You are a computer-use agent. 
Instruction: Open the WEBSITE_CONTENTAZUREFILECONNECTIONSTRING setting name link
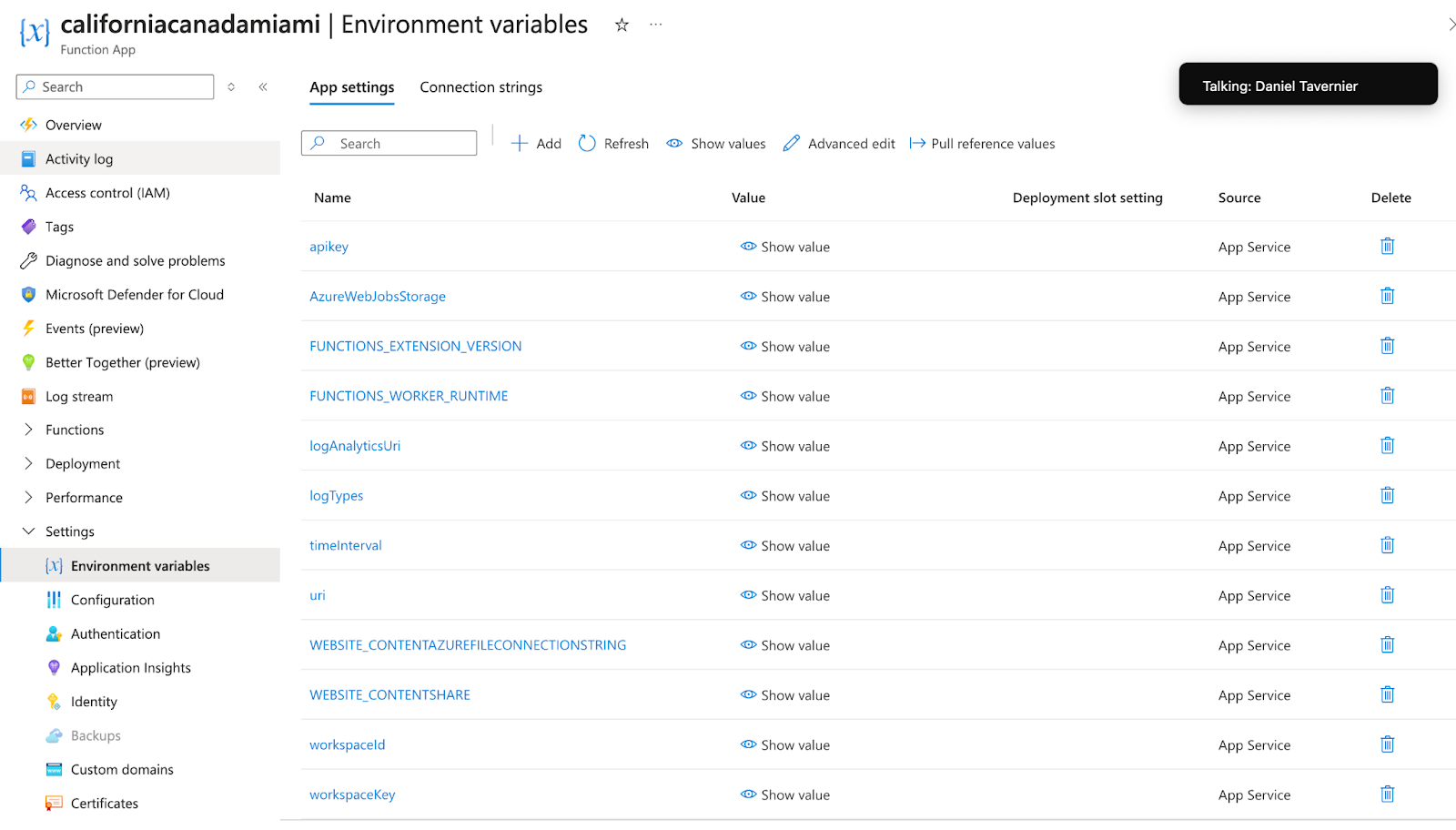468,645
